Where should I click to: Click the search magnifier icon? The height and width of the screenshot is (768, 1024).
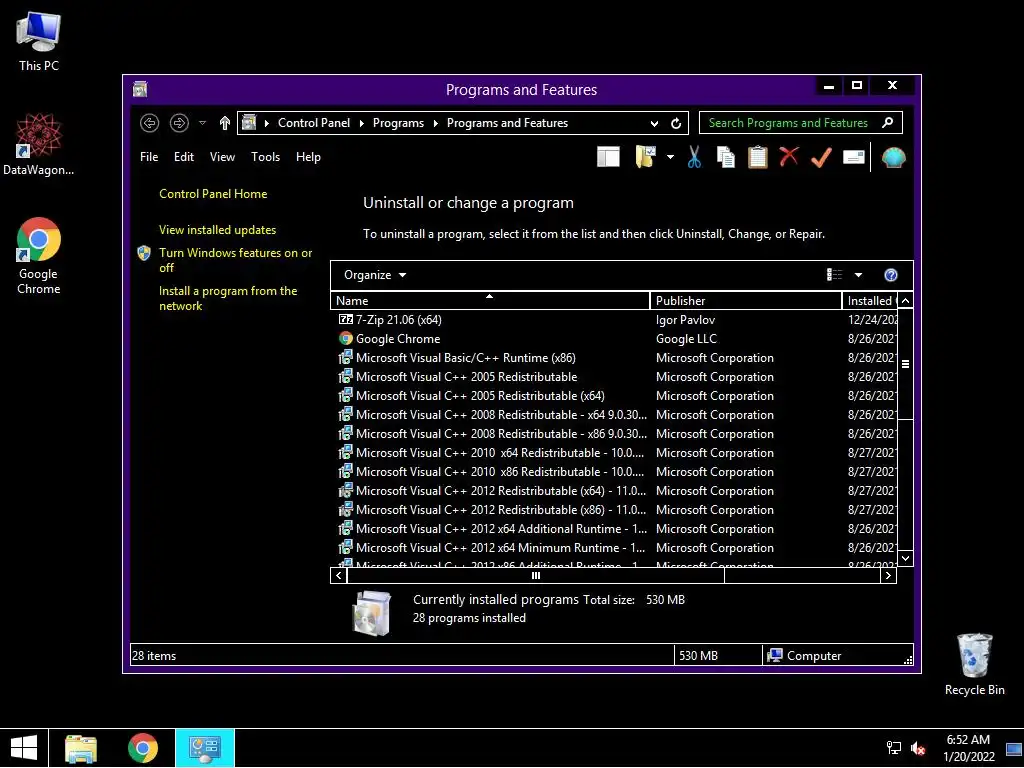click(888, 123)
